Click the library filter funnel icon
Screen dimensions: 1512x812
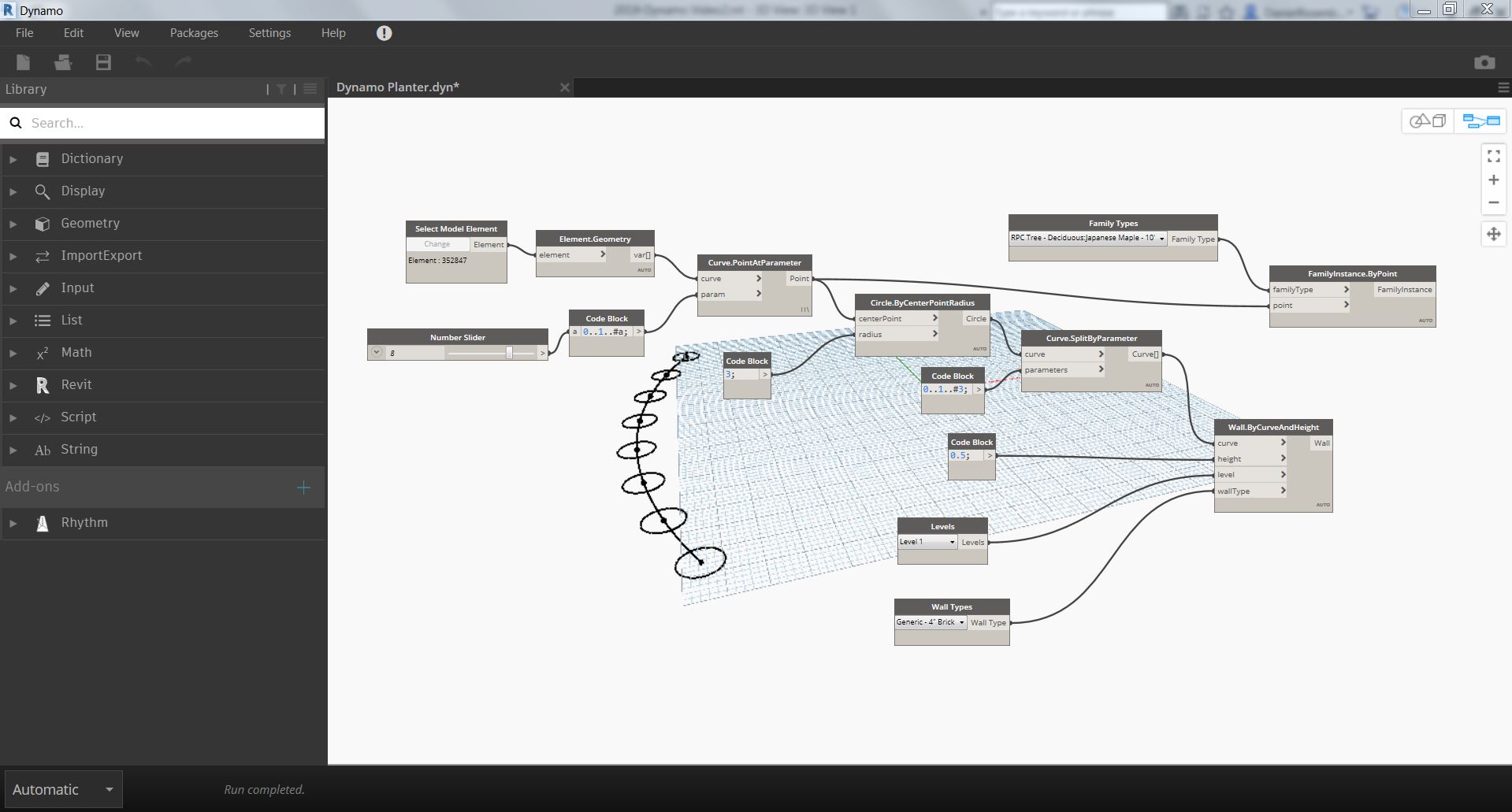281,89
